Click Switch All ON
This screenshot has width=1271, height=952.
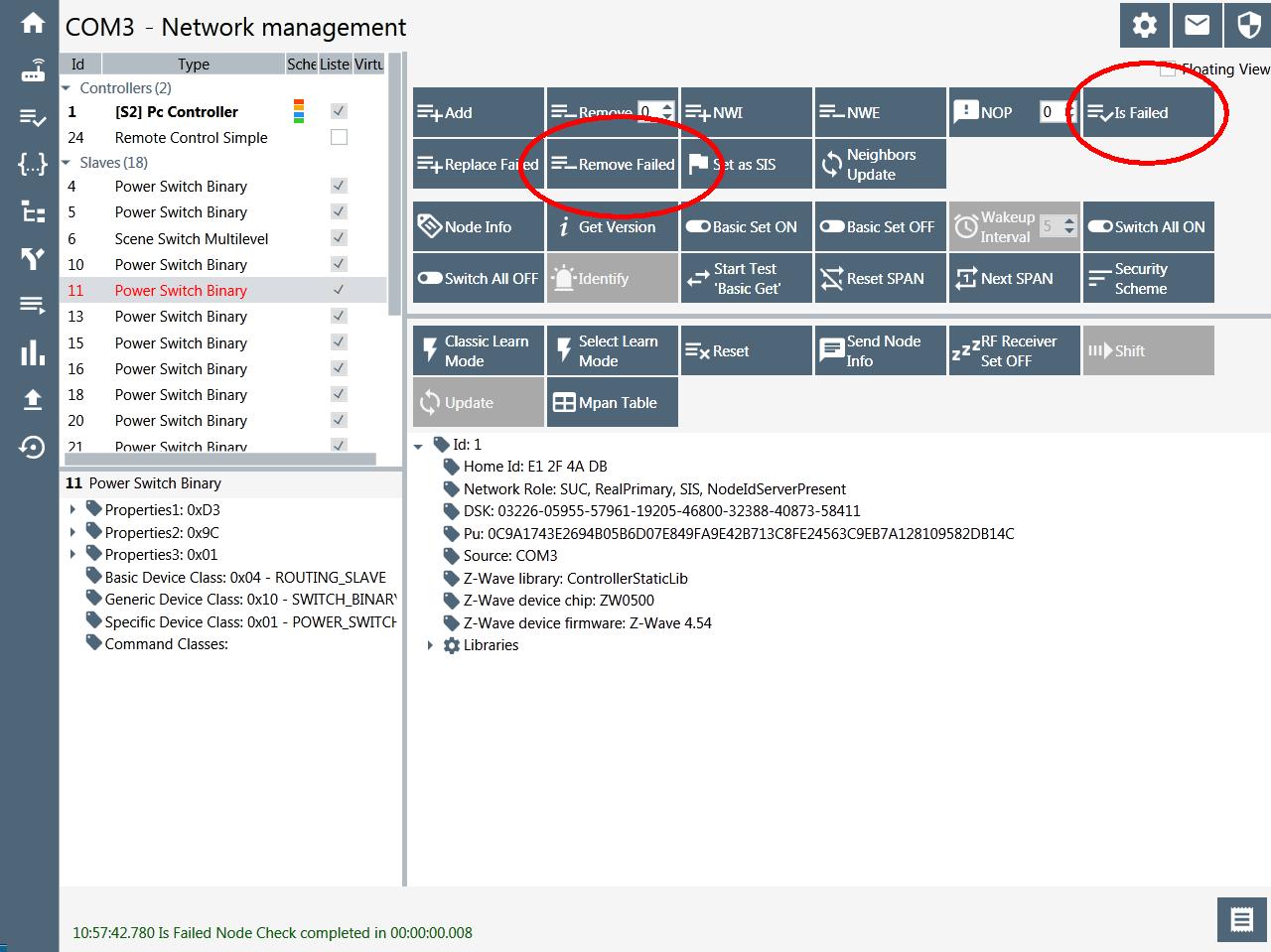[1149, 226]
